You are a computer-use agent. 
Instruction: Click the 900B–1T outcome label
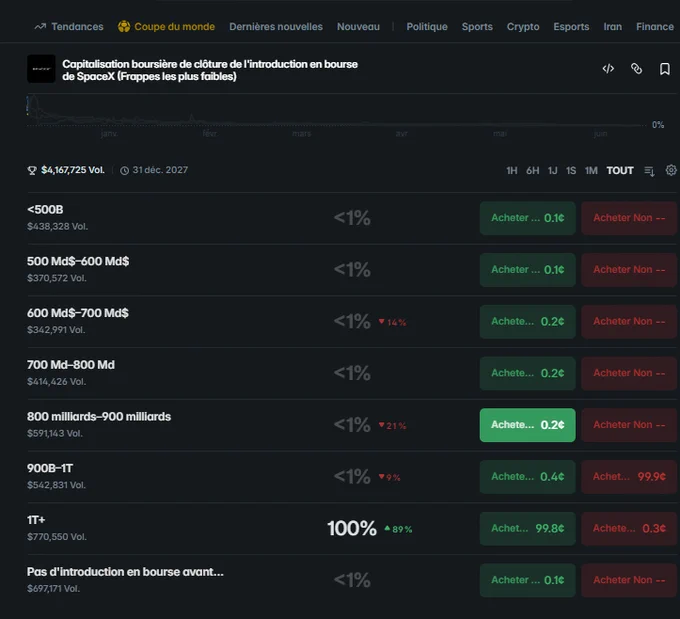[x=50, y=468]
